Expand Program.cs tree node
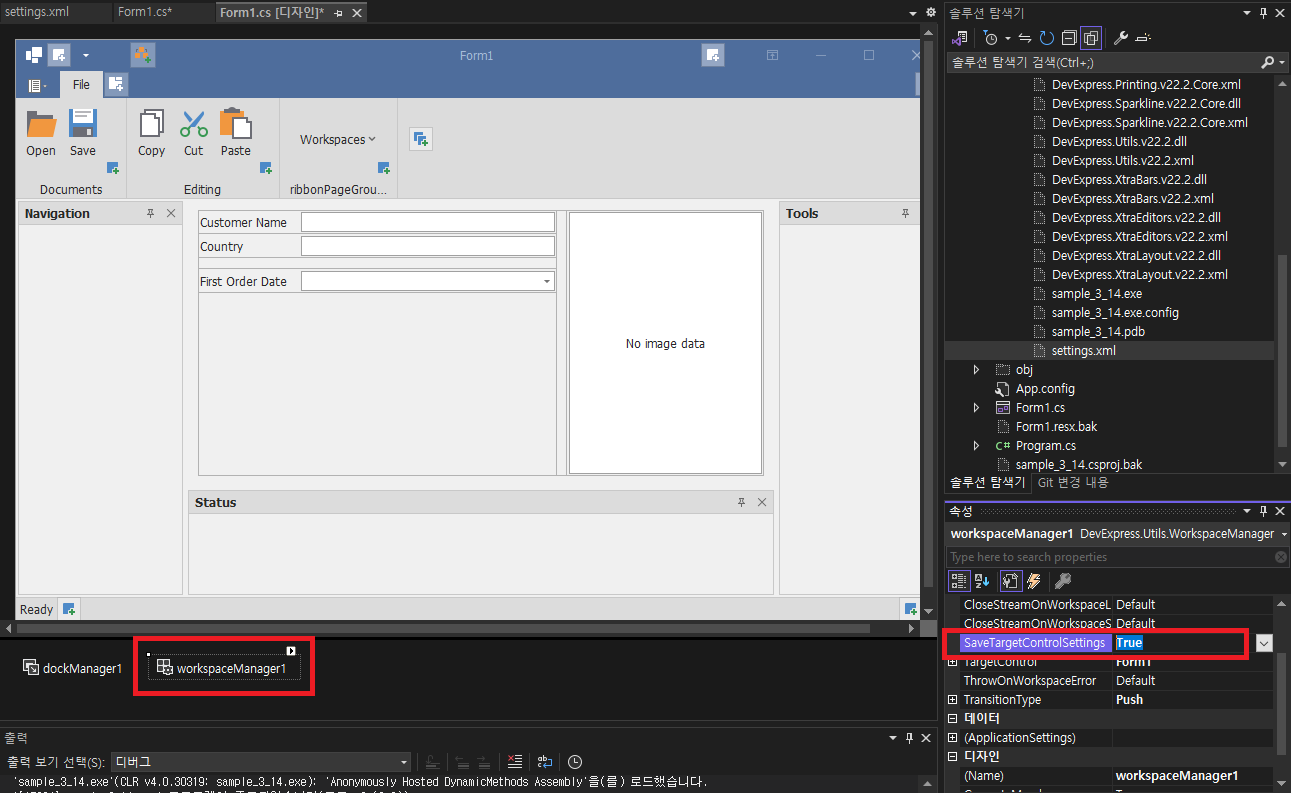The width and height of the screenshot is (1291, 793). pos(977,446)
